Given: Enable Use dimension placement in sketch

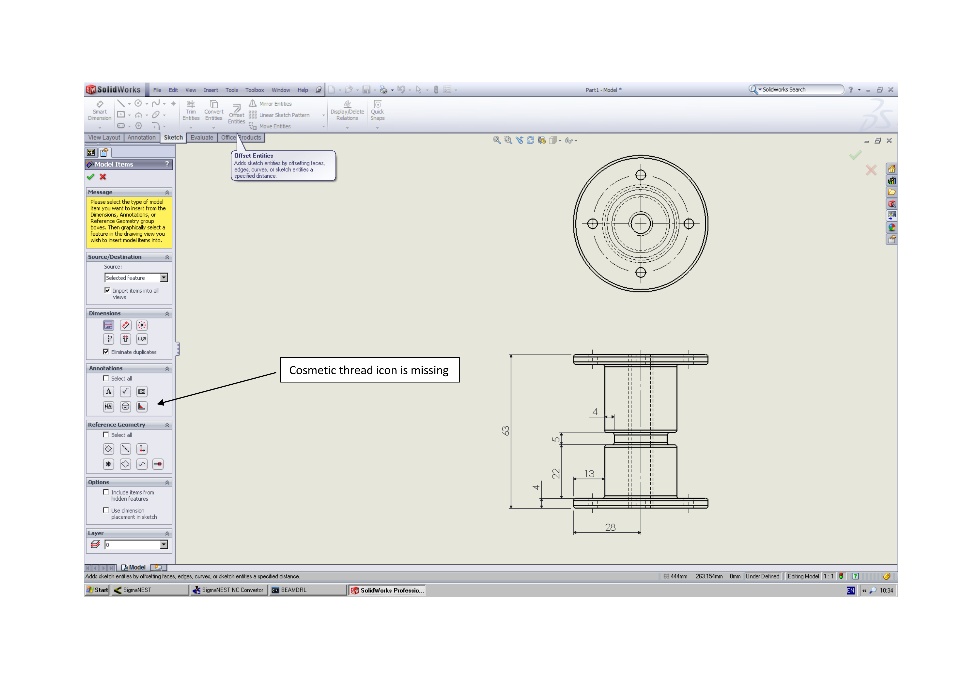Looking at the screenshot, I should click(106, 510).
